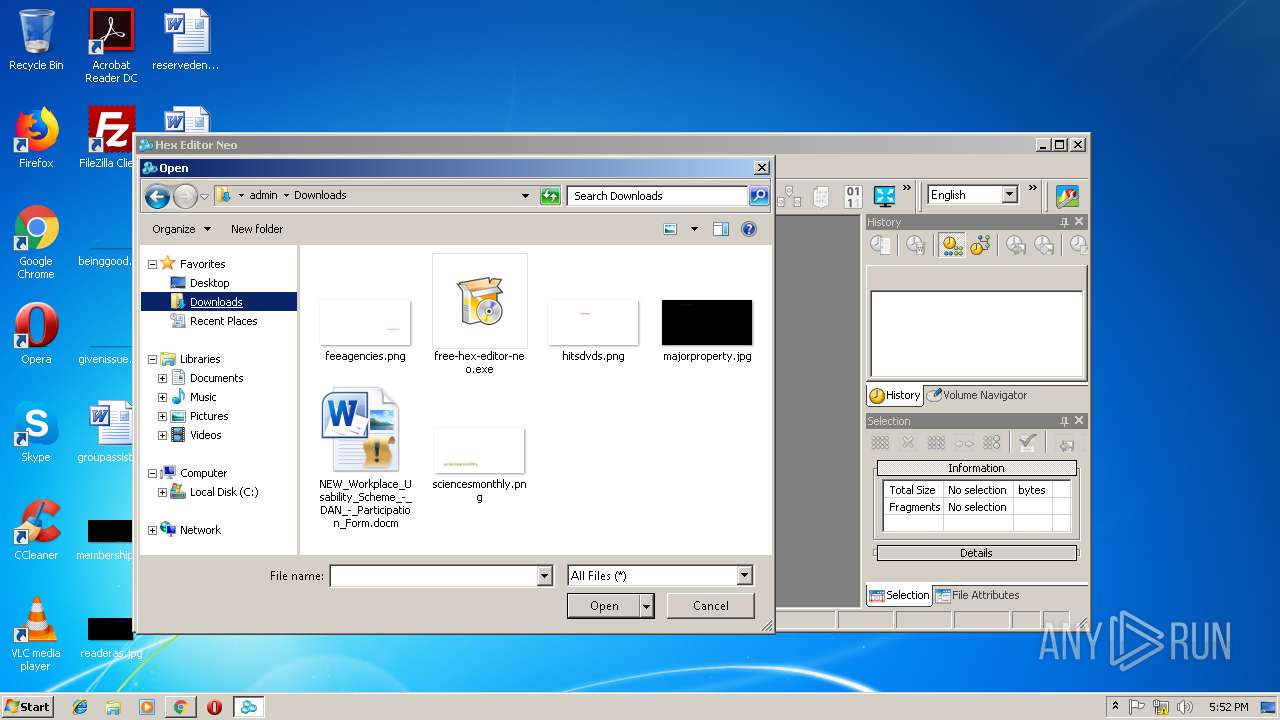Viewport: 1280px width, 720px height.
Task: Open Windows Media Player from the taskbar
Action: pyautogui.click(x=147, y=707)
